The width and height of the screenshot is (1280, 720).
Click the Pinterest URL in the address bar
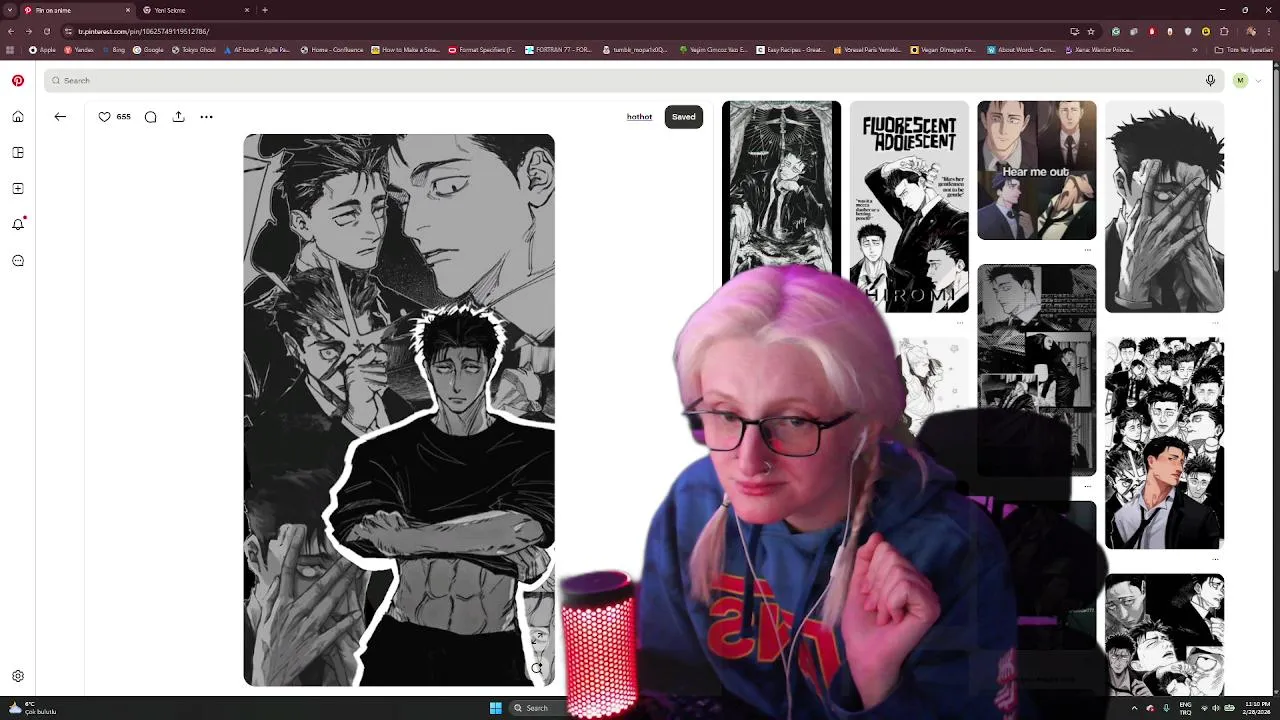pos(144,31)
